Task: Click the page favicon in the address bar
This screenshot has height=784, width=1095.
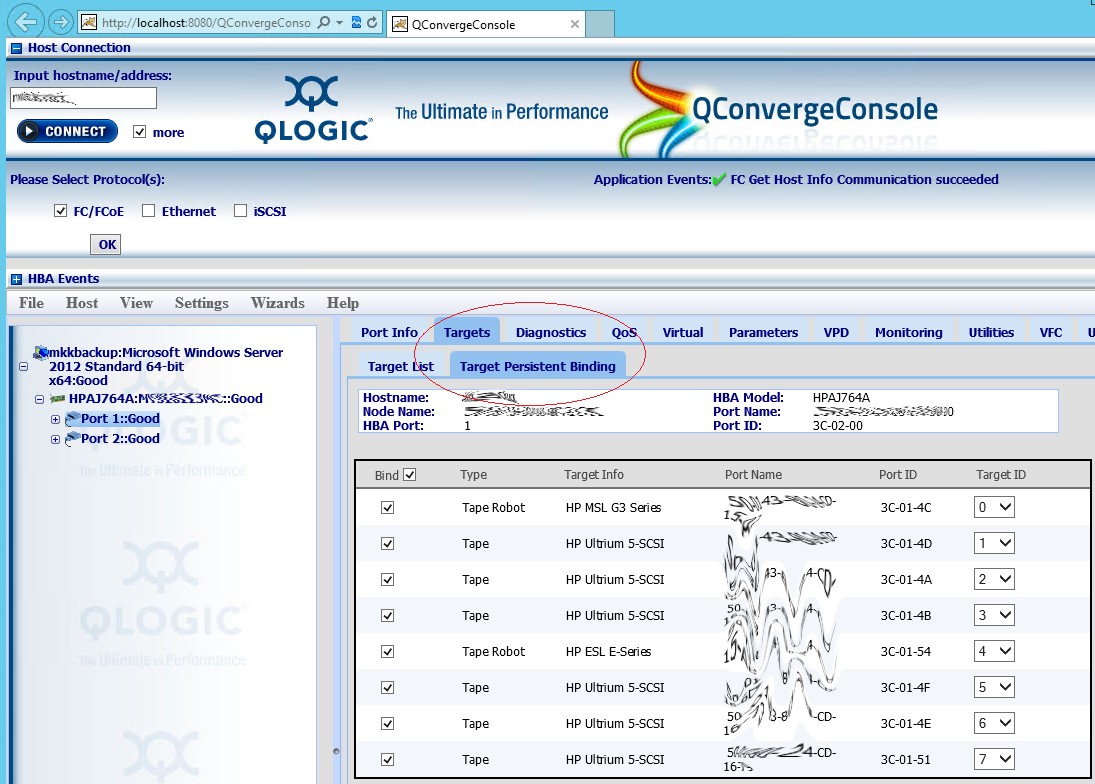Action: pyautogui.click(x=89, y=23)
